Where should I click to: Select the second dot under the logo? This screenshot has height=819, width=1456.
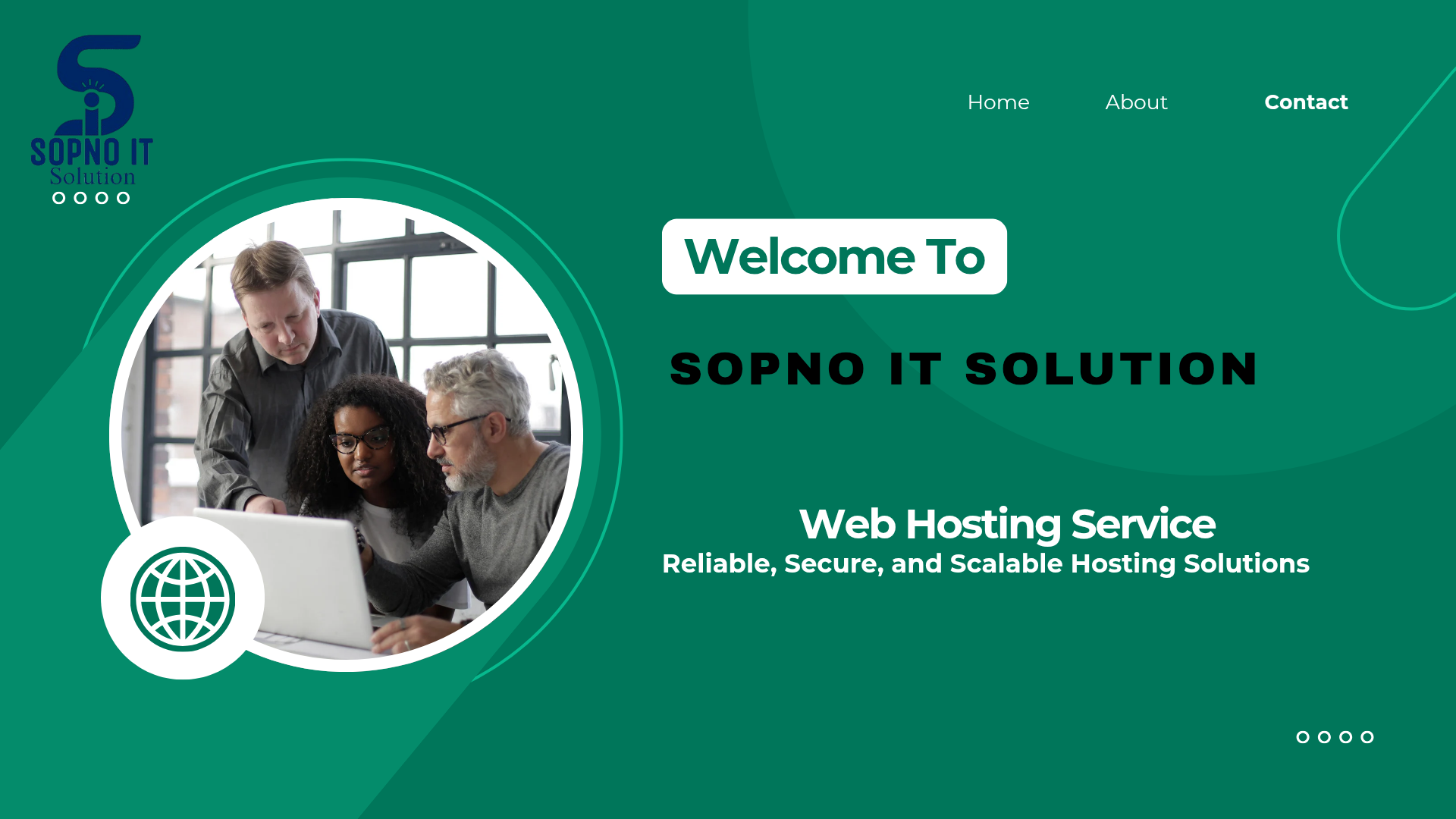tap(80, 198)
